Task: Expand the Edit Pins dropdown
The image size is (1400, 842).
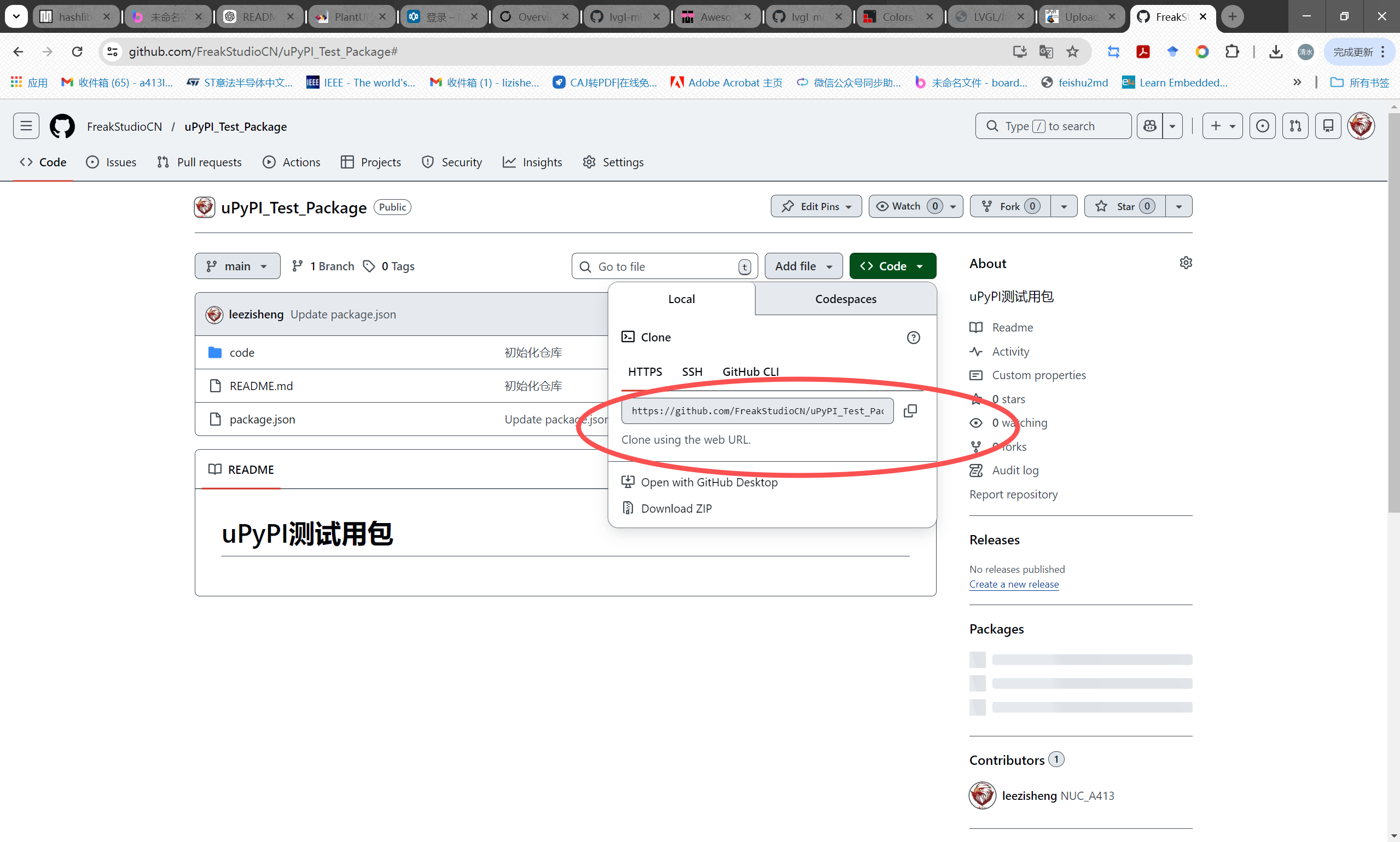Action: 816,206
